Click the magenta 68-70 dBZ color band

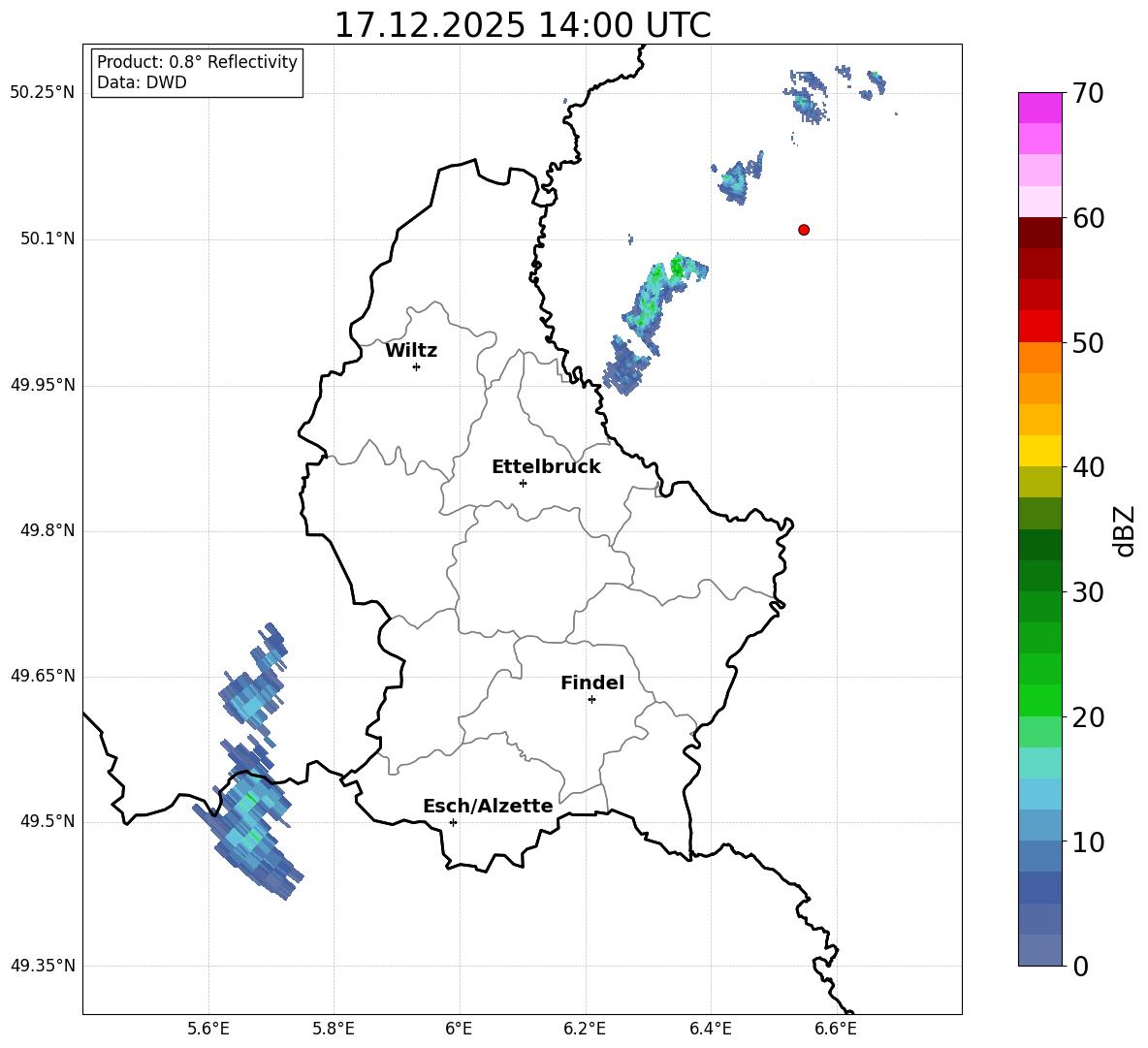coord(1040,108)
